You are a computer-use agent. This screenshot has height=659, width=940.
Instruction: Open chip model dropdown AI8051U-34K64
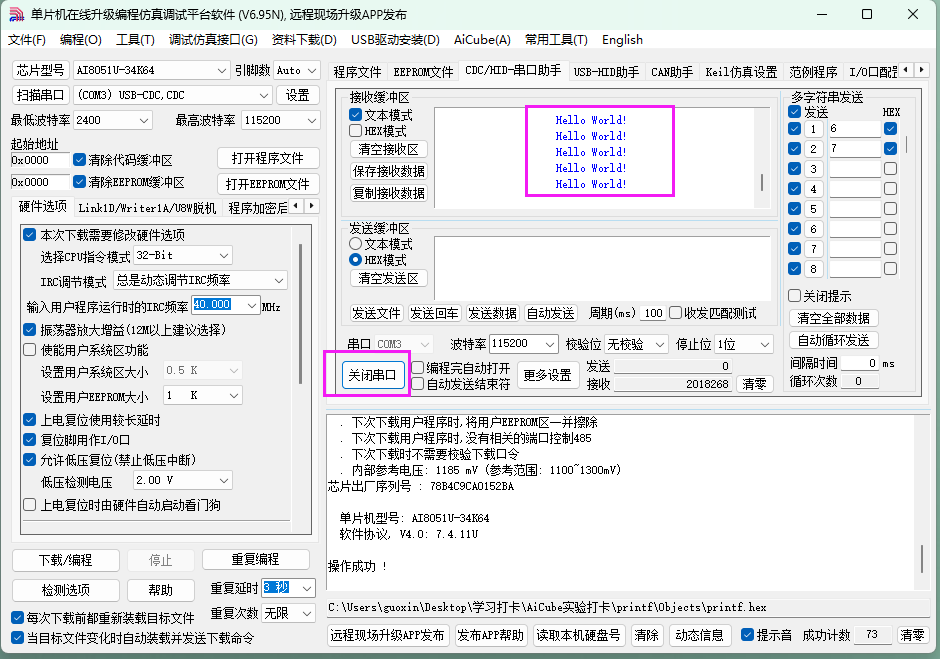pyautogui.click(x=151, y=70)
